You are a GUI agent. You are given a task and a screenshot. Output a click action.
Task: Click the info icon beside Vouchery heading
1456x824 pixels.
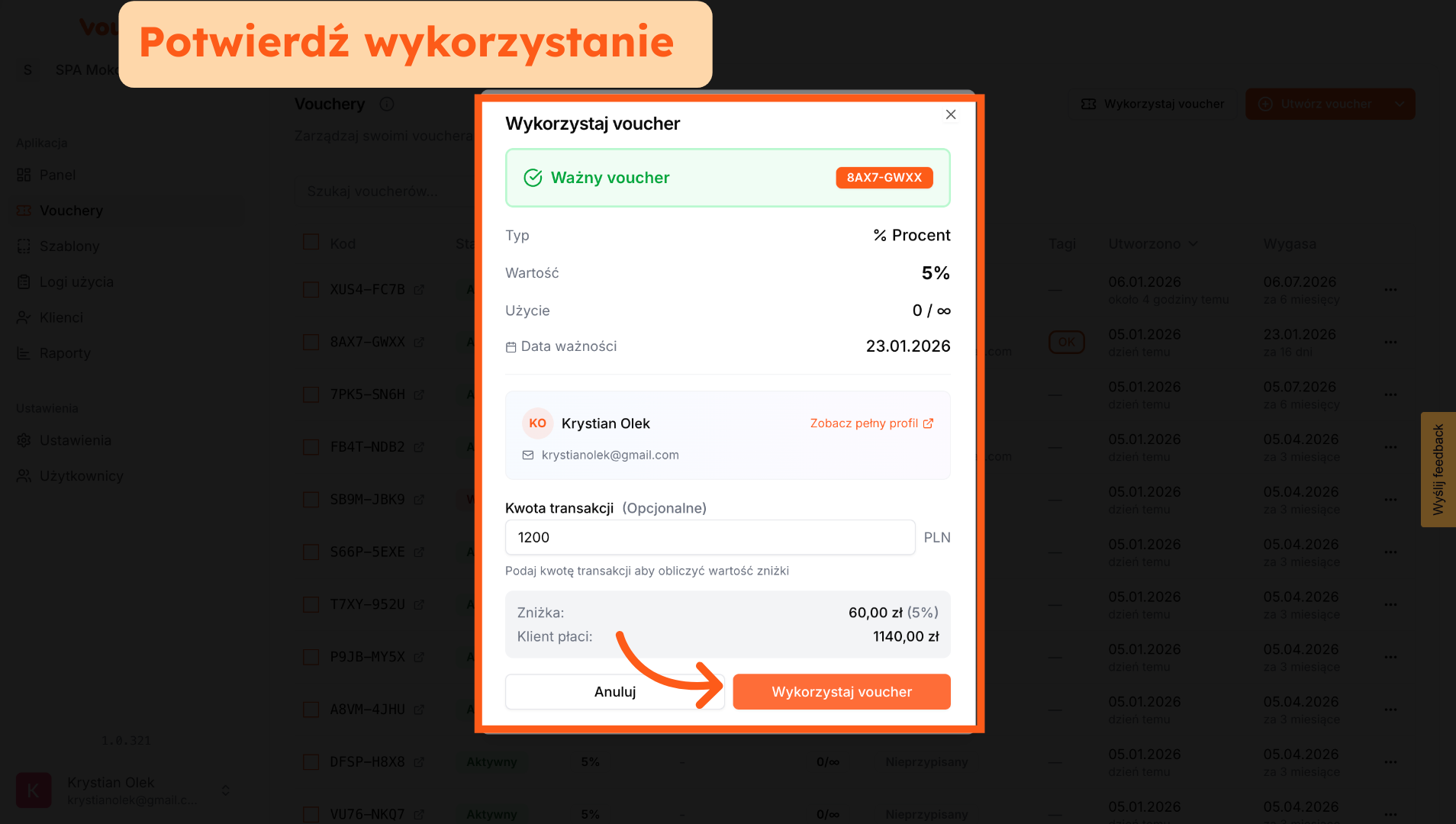tap(387, 104)
